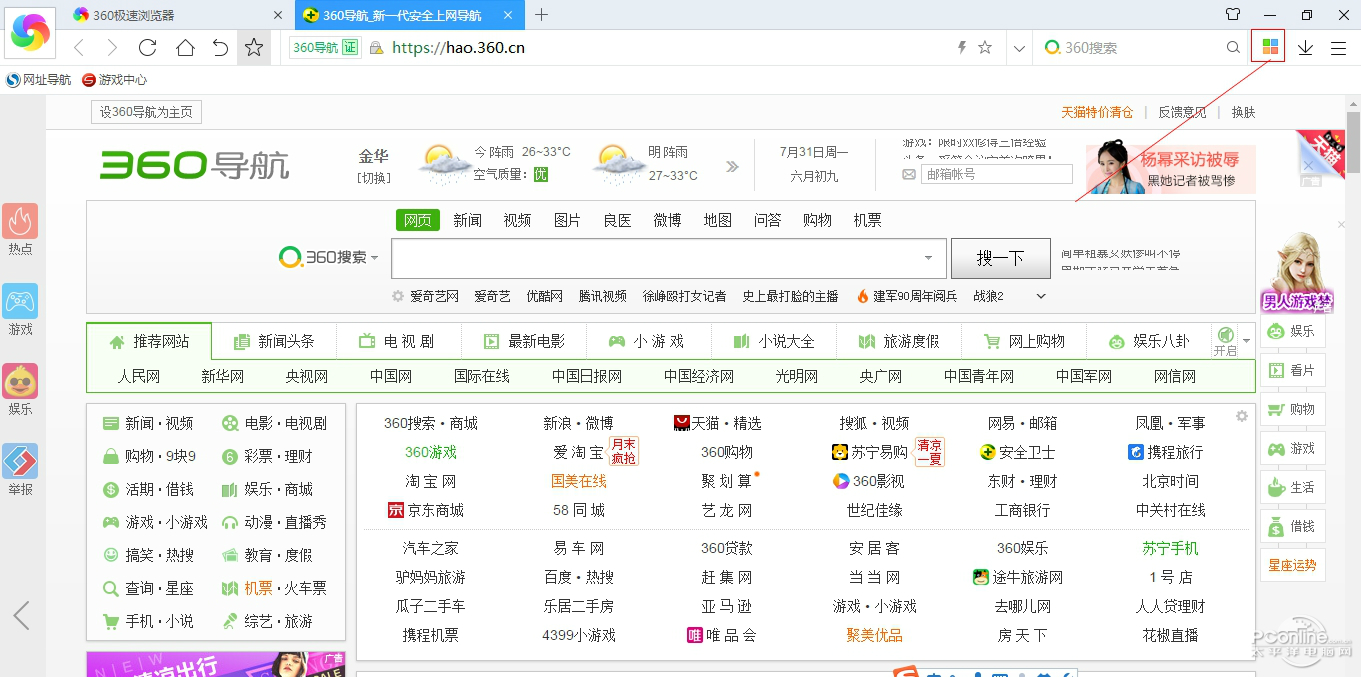Screen dimensions: 1361x677
Task: Open 游戏中心 bookmark
Action: [114, 80]
